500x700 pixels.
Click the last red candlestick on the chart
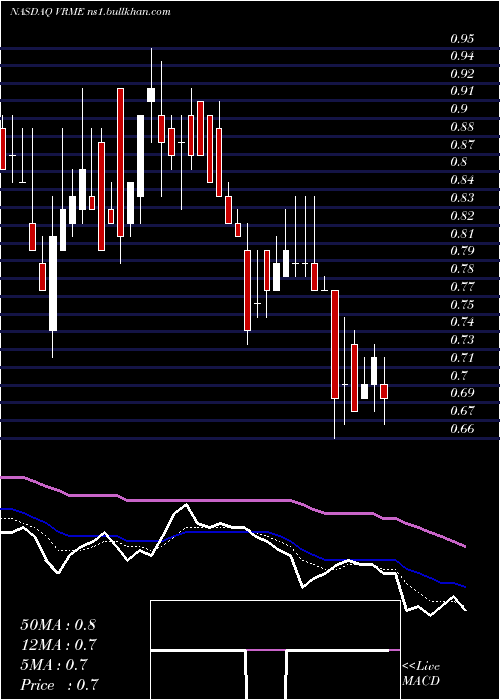pyautogui.click(x=384, y=391)
